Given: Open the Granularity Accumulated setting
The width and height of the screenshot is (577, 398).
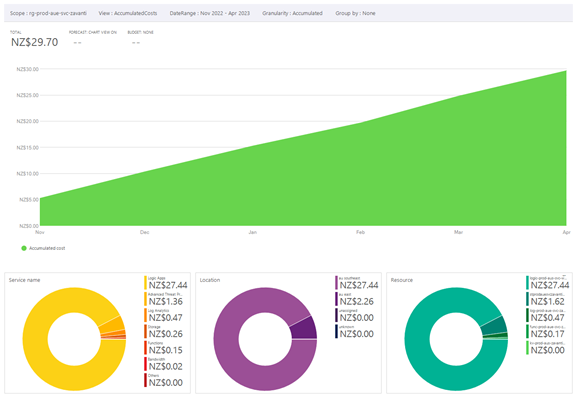Looking at the screenshot, I should [x=292, y=13].
